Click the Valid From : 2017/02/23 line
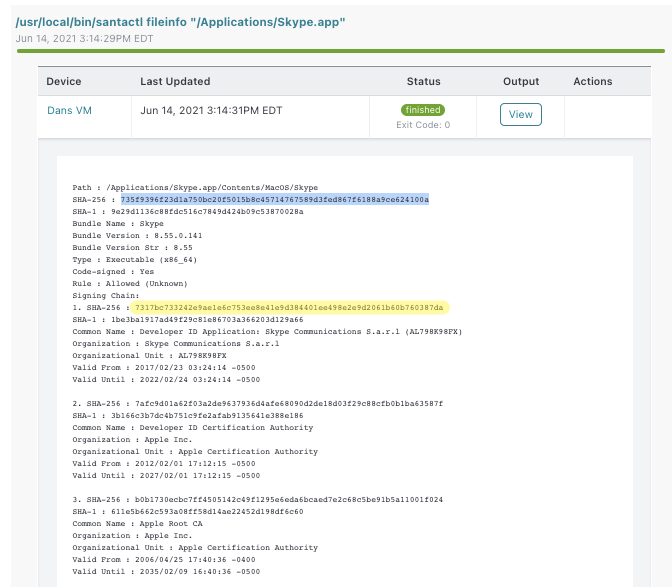This screenshot has height=587, width=672. pos(164,368)
